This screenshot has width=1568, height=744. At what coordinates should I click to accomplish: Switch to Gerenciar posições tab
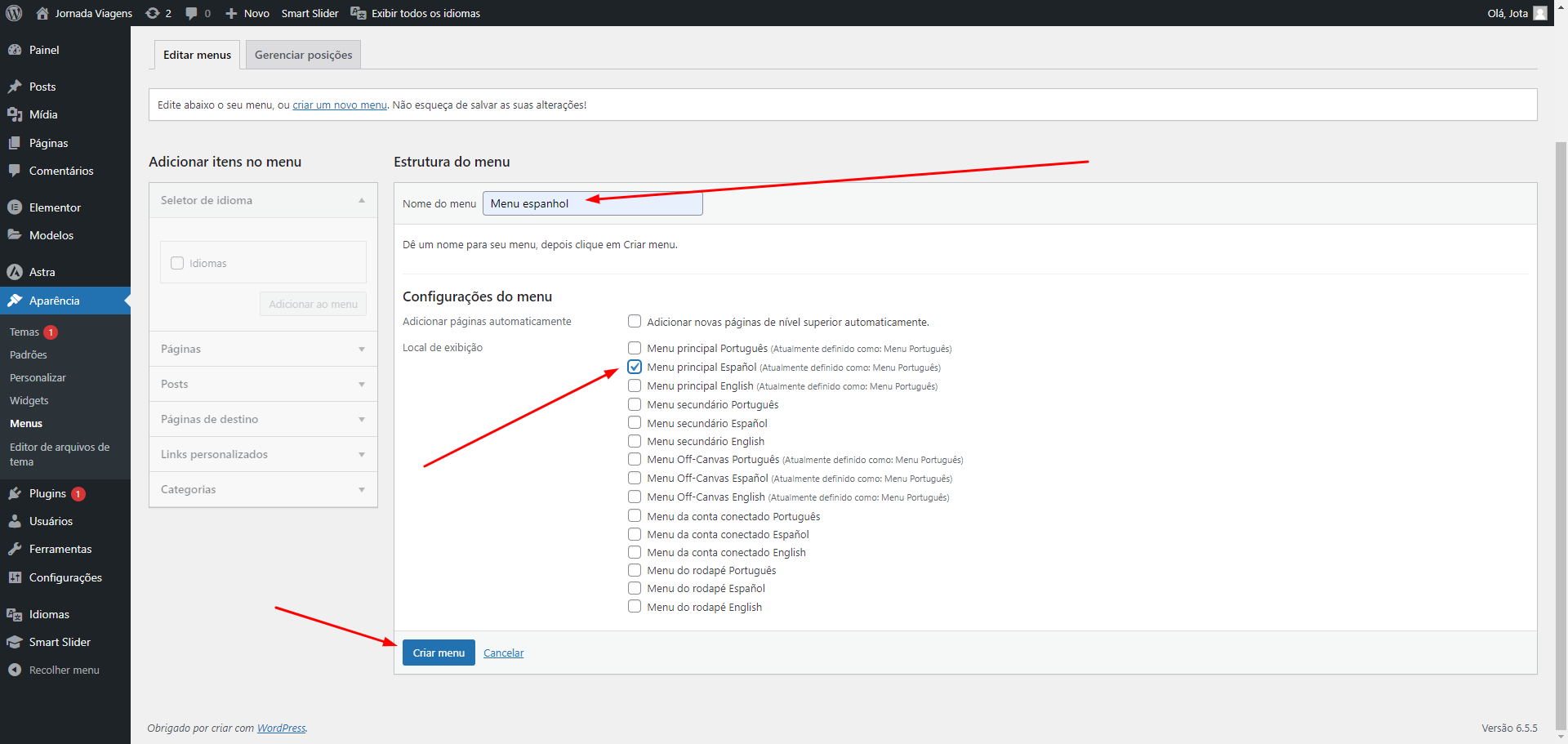(304, 55)
